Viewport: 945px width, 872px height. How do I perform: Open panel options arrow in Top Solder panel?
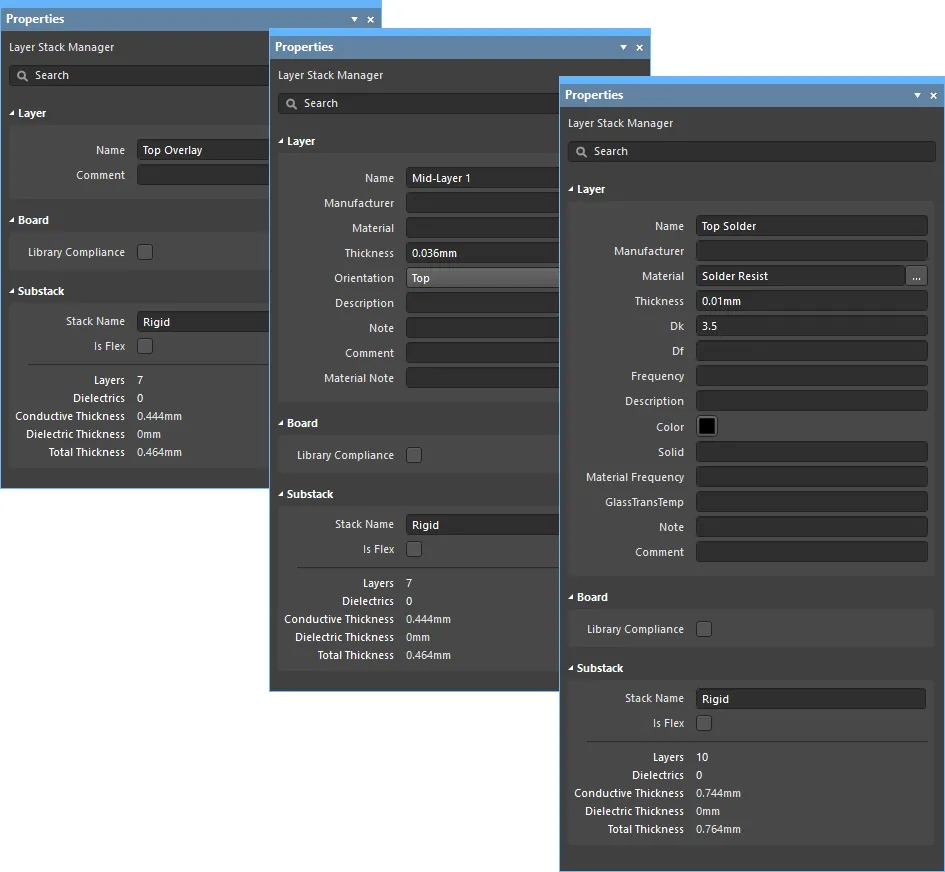(917, 95)
